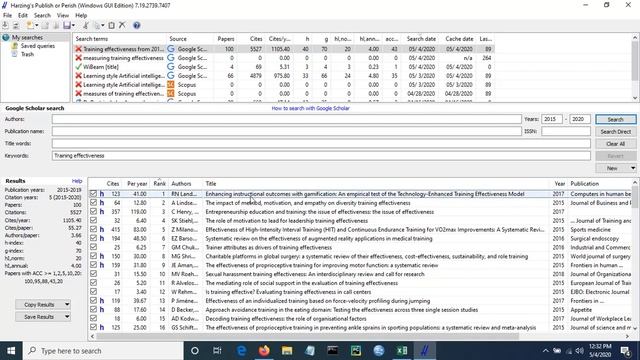Uncheck the W Rehm paper checkbox
Screen dimensions: 640x360
coord(93,292)
